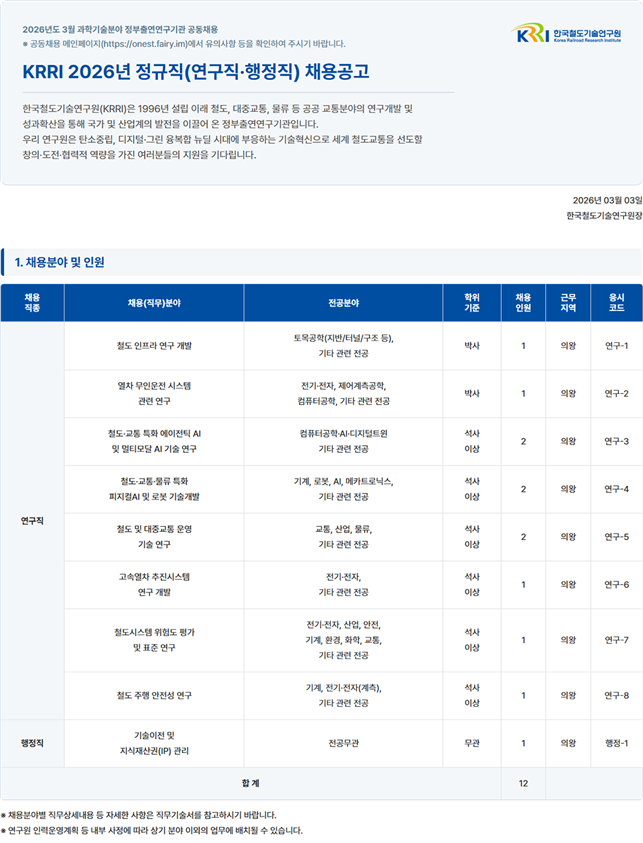Select the '기술이전 및 지식재산권(IP) 관리' cell
Viewport: 643px width, 843px height.
(154, 744)
